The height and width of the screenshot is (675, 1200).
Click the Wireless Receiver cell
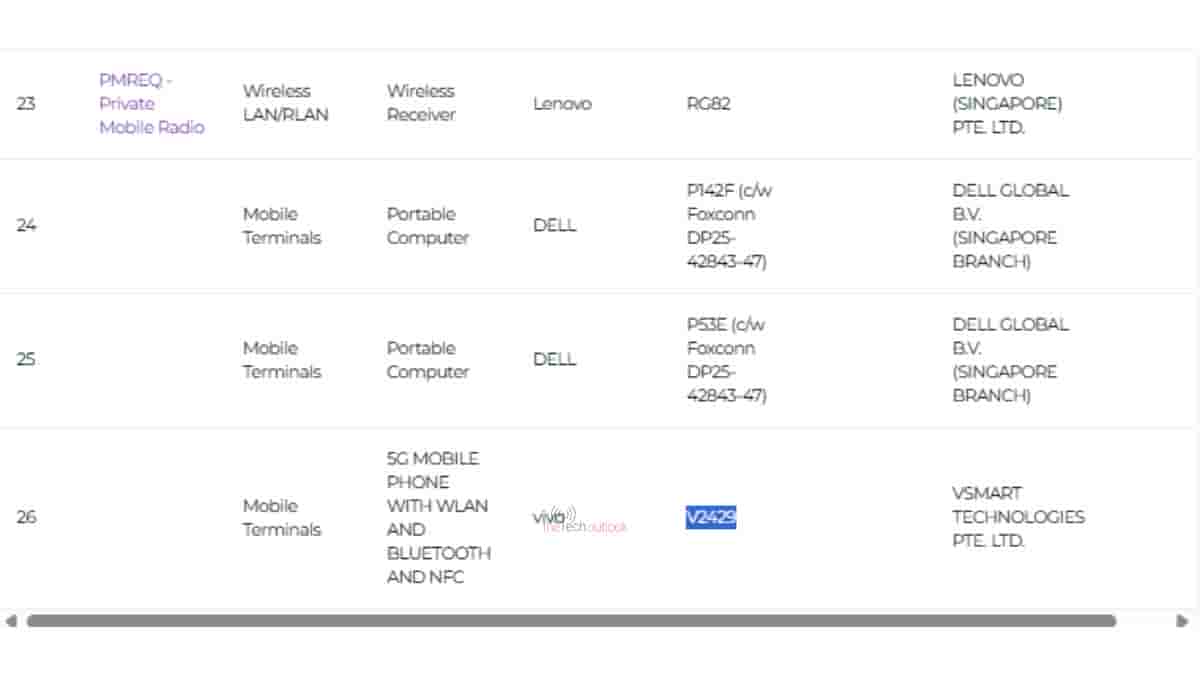click(x=421, y=103)
